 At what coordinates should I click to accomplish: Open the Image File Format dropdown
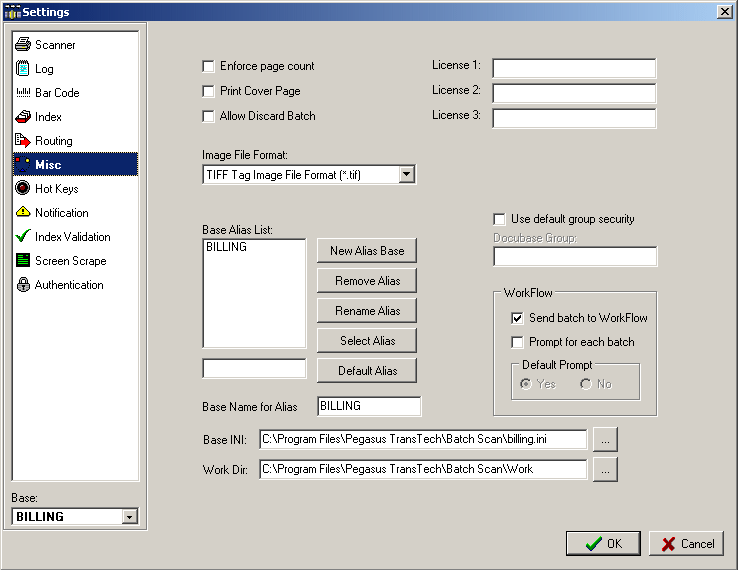407,175
